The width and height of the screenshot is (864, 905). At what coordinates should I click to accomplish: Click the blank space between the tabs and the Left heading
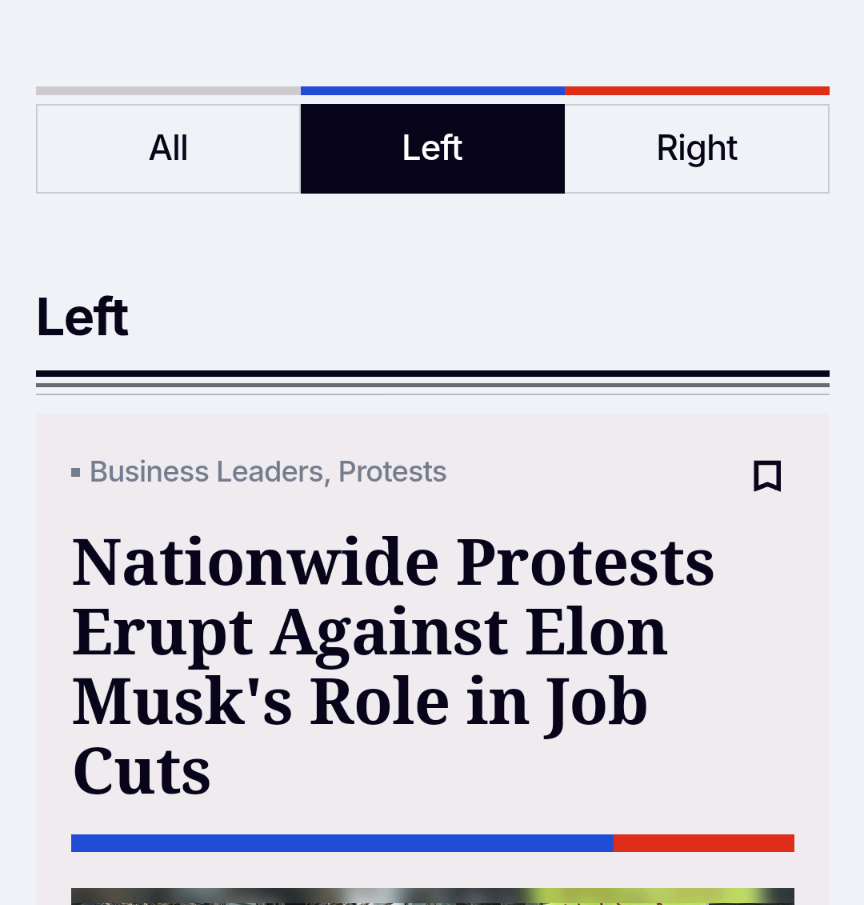pos(433,242)
